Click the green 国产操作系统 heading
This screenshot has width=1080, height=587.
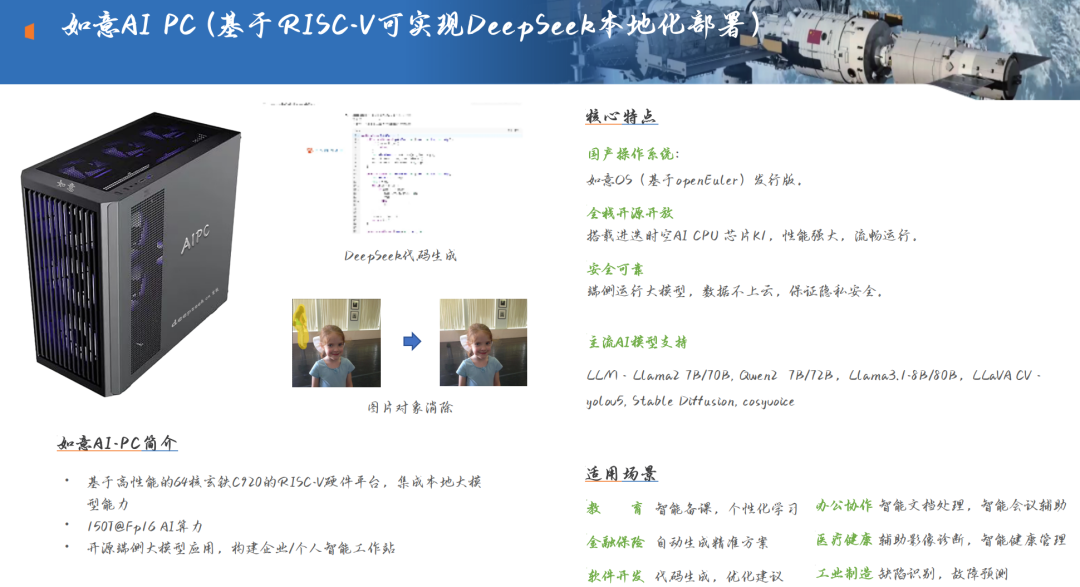[x=633, y=154]
